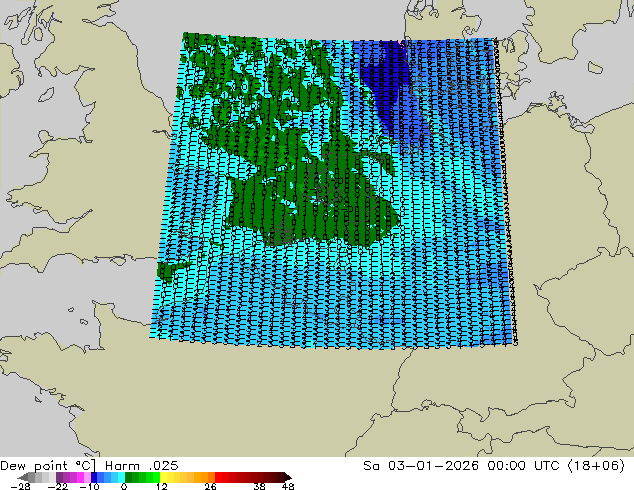Click the 'Sa 03-01-2026' date text
The width and height of the screenshot is (634, 490).
pyautogui.click(x=421, y=466)
